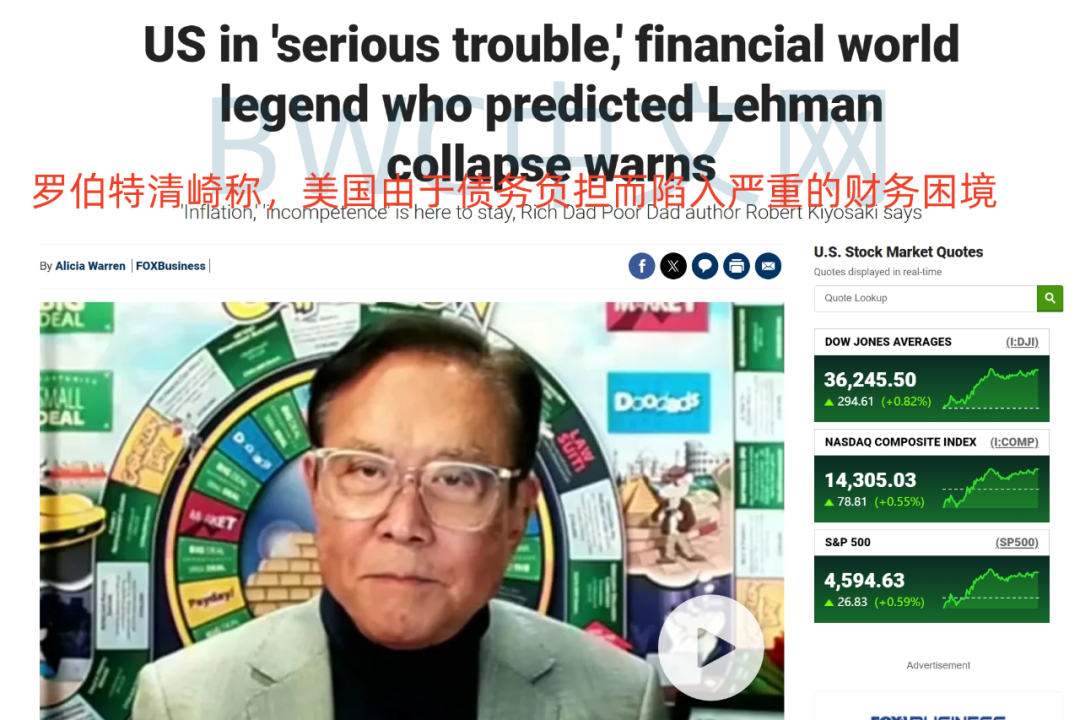
Task: Open author Alicia Warren link
Action: [90, 266]
